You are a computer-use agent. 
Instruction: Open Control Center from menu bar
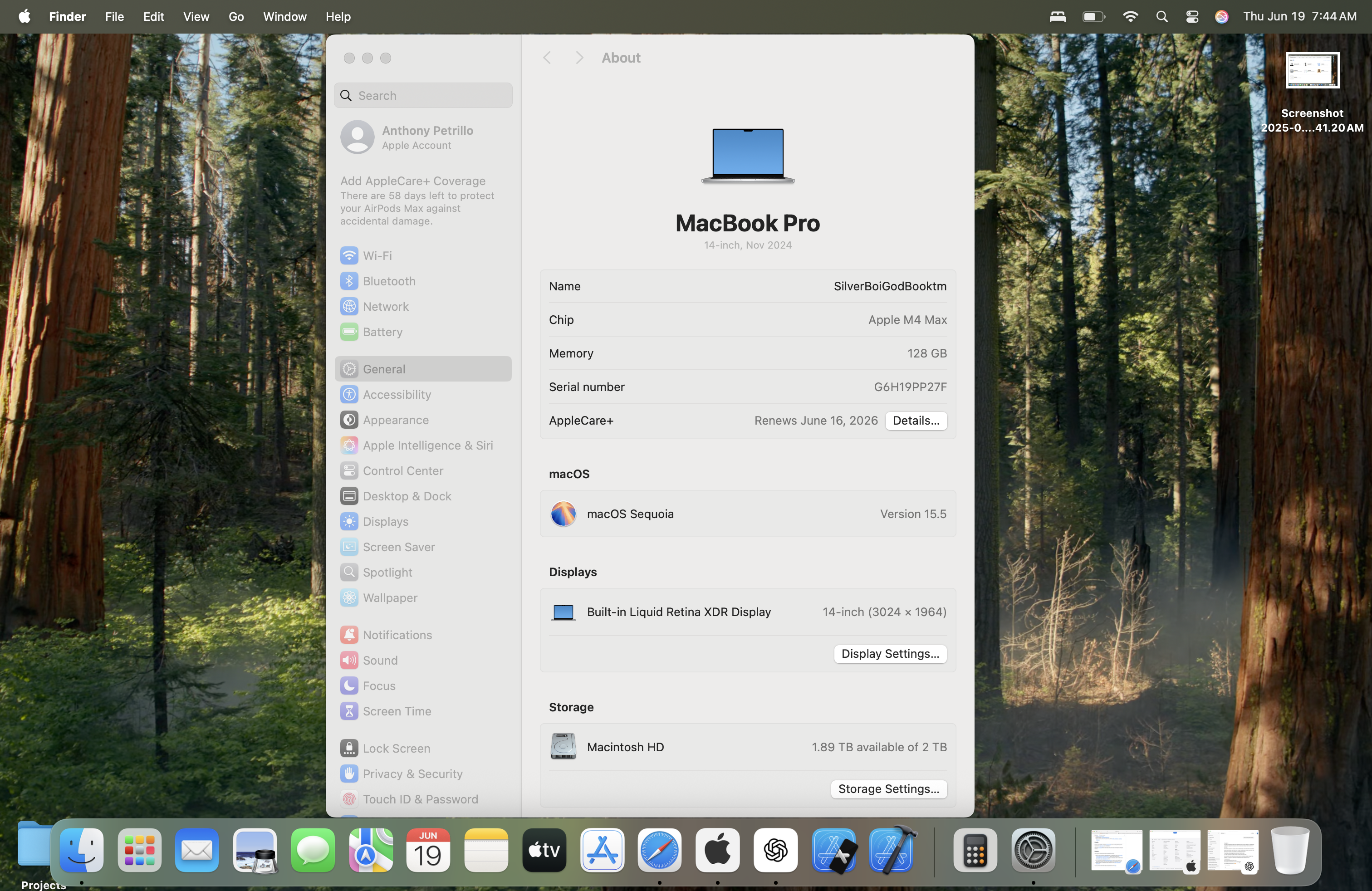pyautogui.click(x=1191, y=17)
